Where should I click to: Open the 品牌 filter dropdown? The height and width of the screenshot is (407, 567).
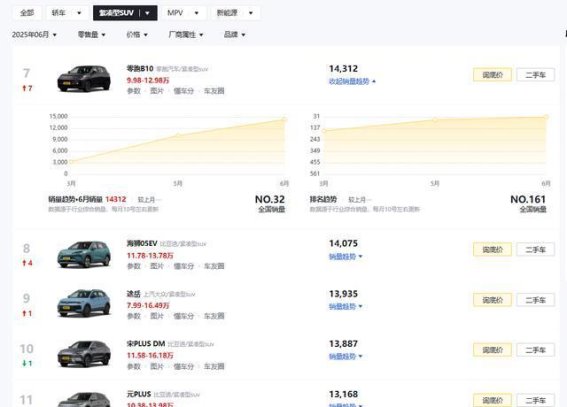tap(235, 35)
